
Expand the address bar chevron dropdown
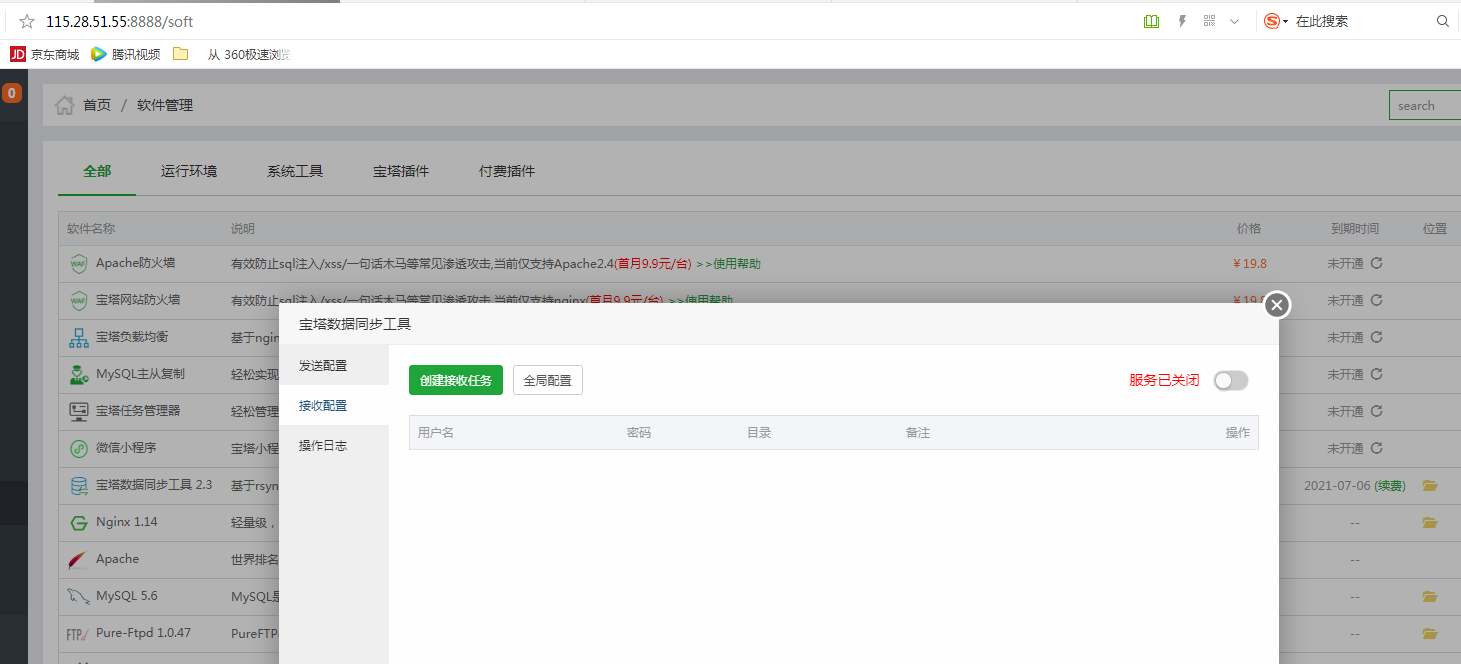(x=1235, y=21)
